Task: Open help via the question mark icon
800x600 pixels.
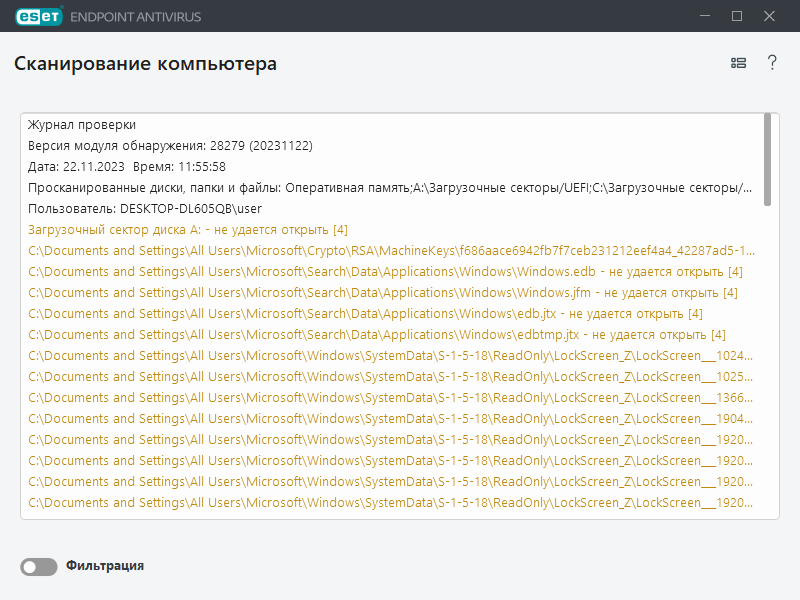Action: pos(772,63)
